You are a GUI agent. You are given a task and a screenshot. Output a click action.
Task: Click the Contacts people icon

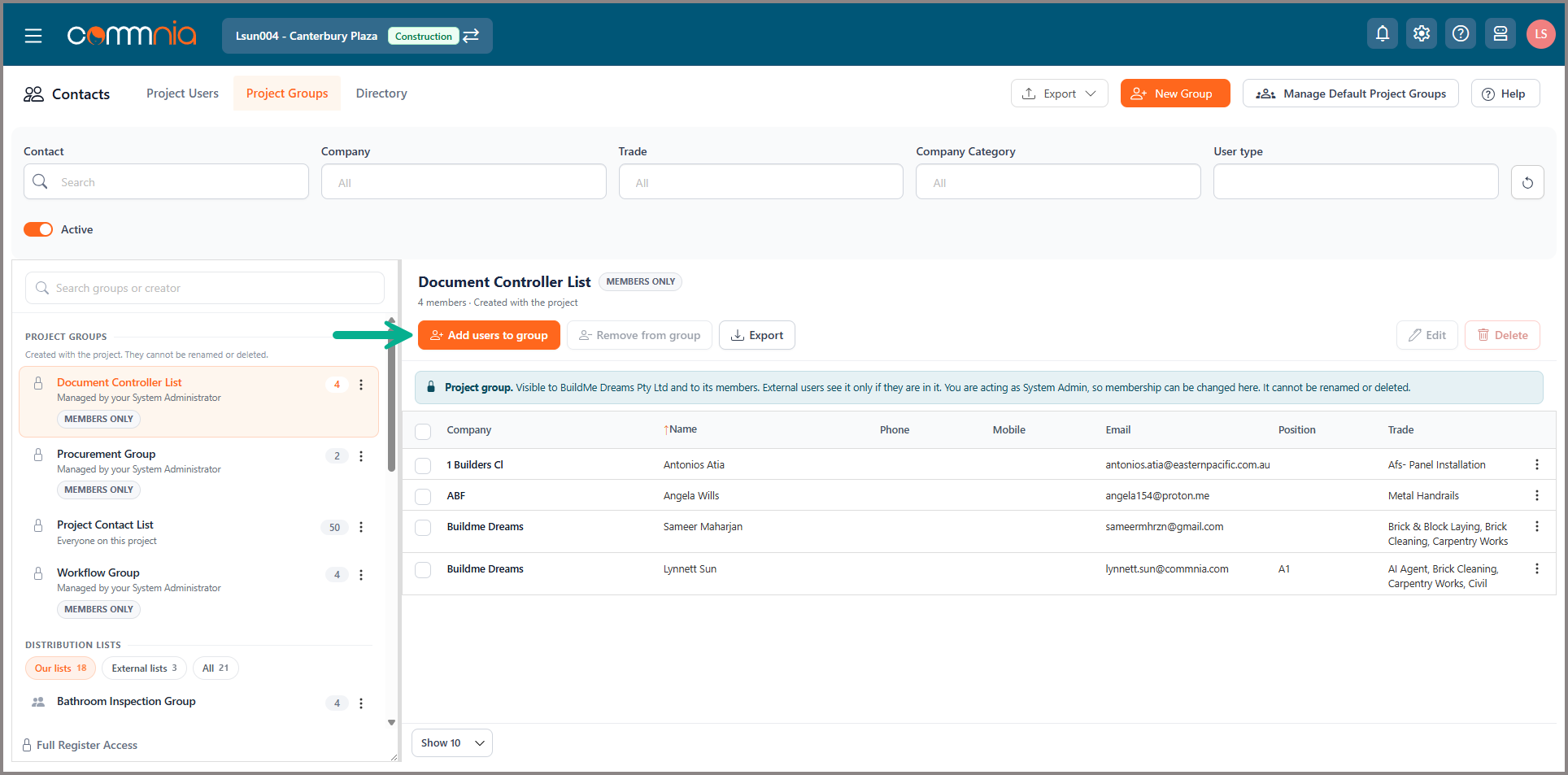click(33, 94)
